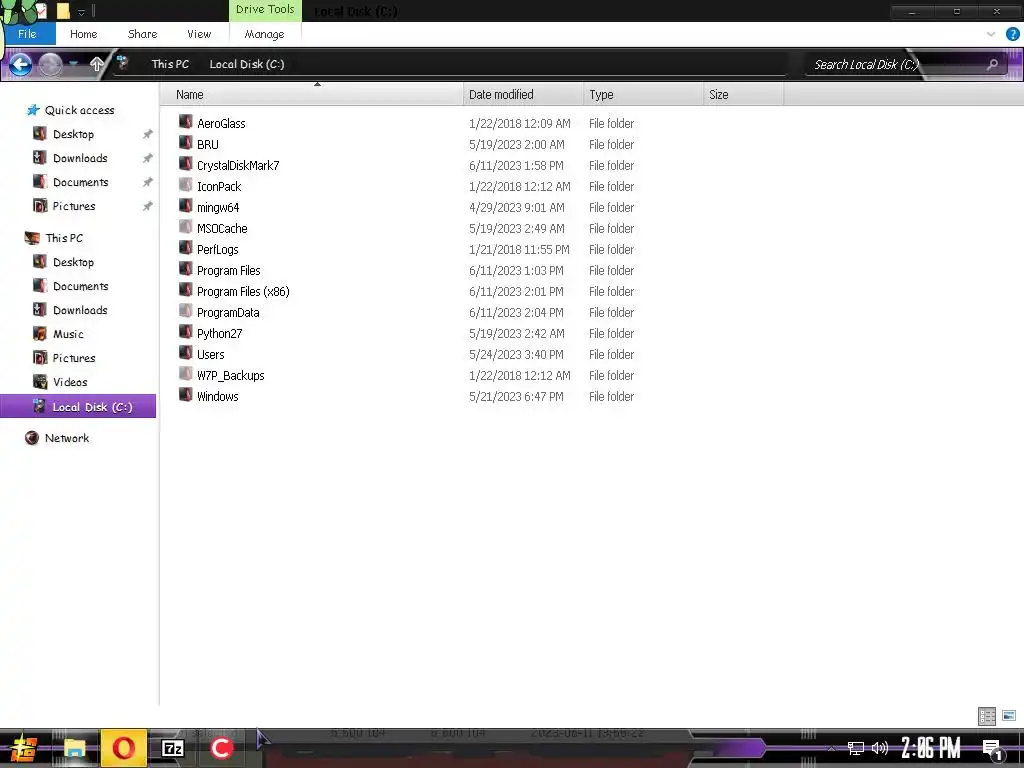Switch to Details view layout icon
Image resolution: width=1024 pixels, height=768 pixels.
click(987, 716)
